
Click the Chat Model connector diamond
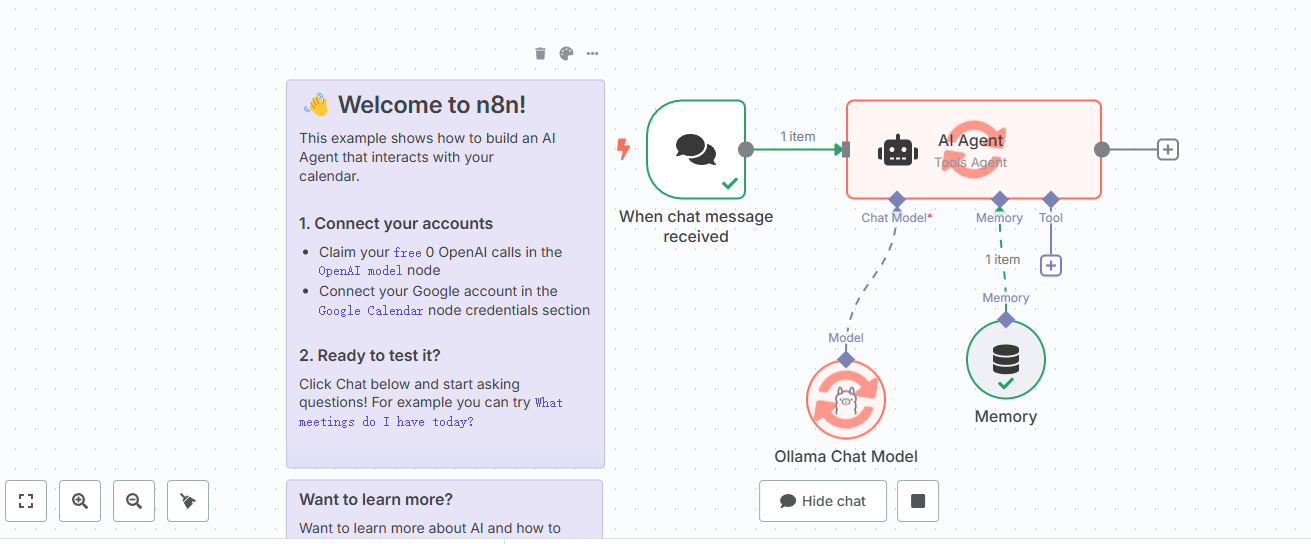[897, 199]
